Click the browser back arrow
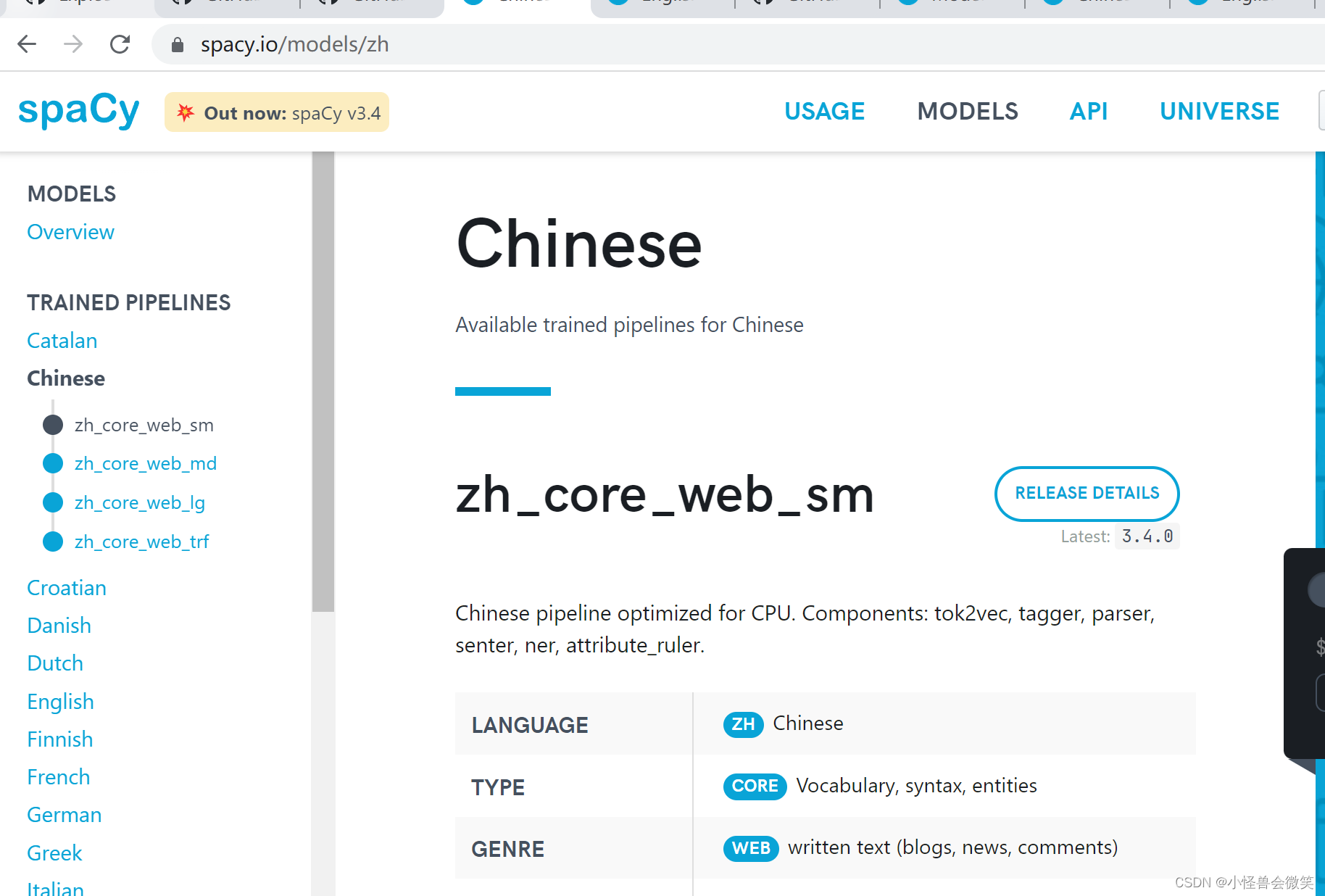Viewport: 1325px width, 896px height. (27, 44)
